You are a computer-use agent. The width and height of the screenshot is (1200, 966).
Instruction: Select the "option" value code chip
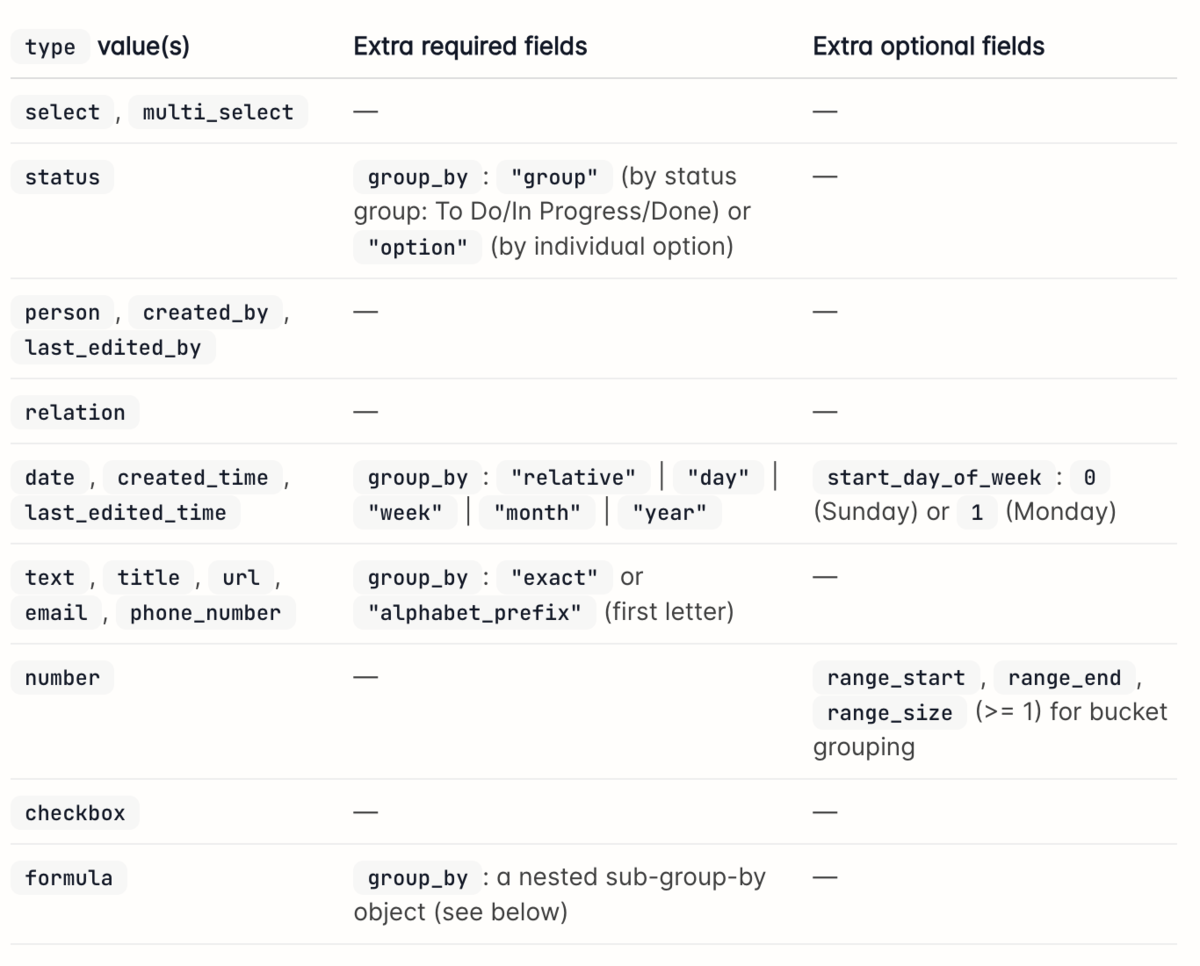coord(417,247)
